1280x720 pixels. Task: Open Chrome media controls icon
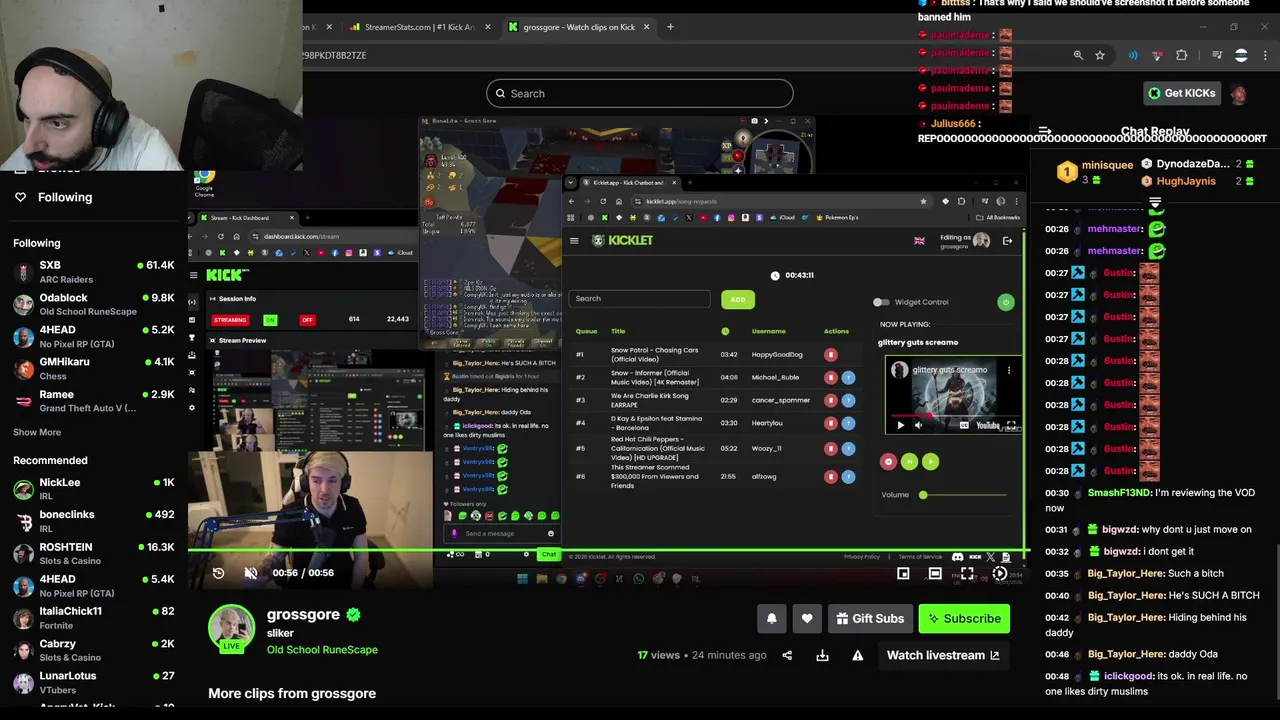[1217, 55]
